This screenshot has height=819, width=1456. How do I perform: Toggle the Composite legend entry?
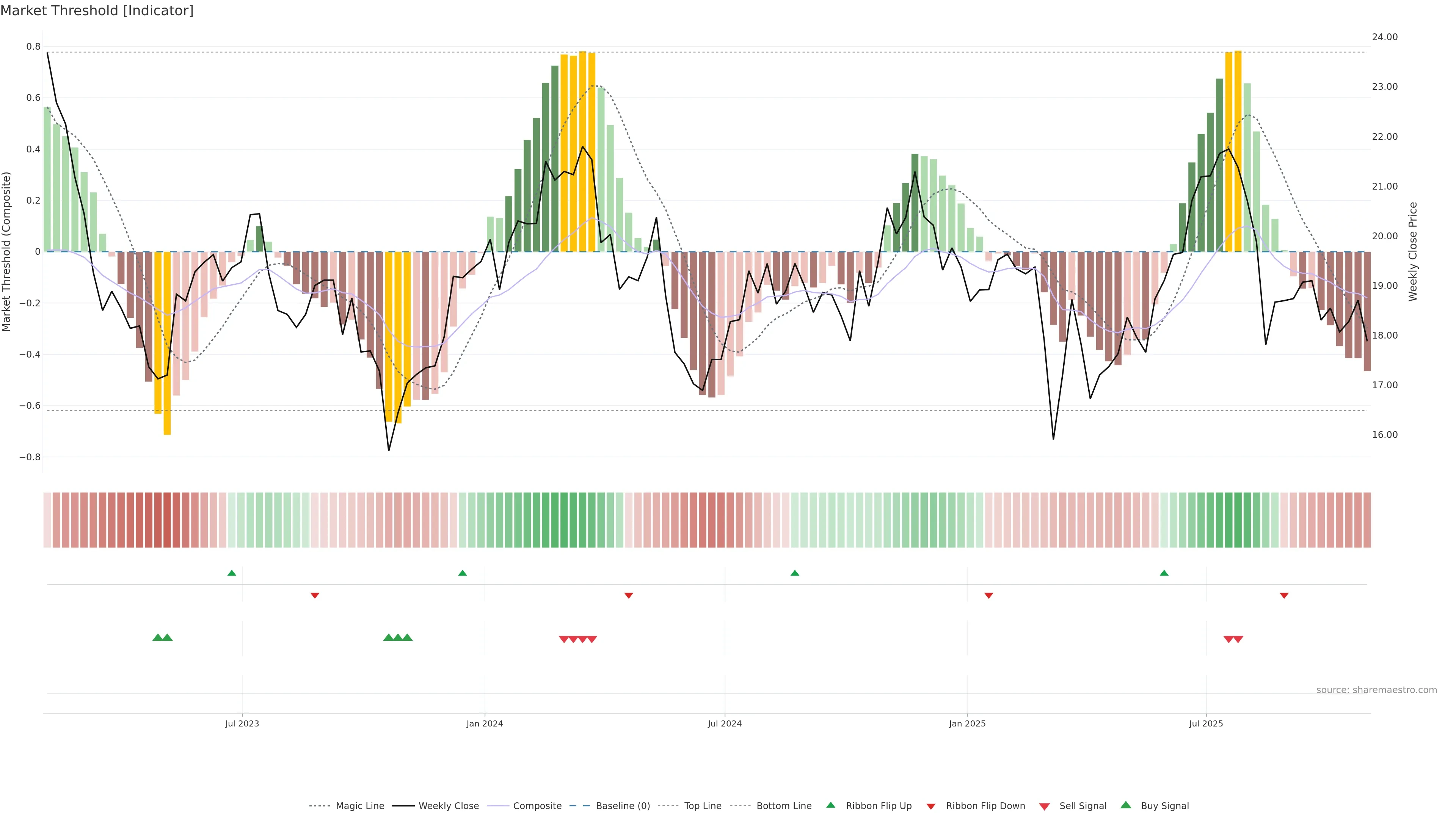coord(537,806)
